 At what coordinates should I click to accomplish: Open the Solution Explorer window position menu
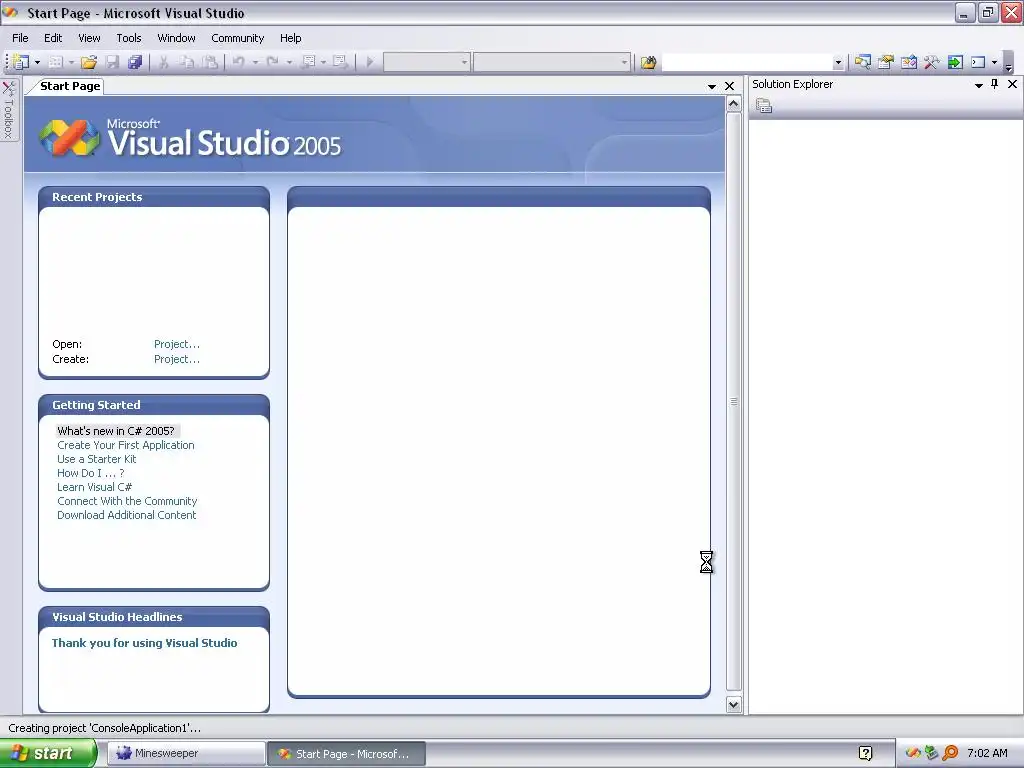[x=978, y=85]
